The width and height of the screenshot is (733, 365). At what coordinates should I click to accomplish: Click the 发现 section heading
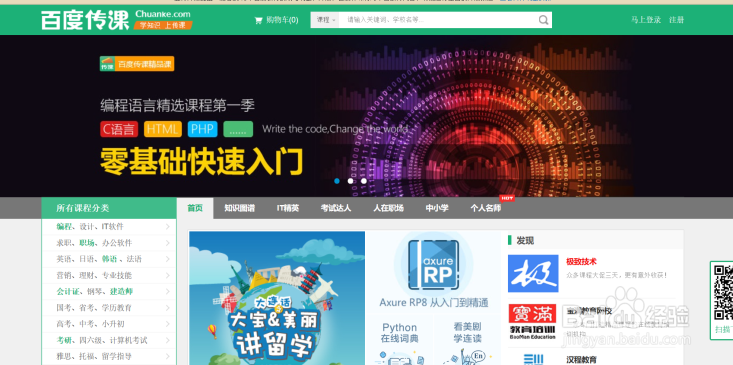[x=525, y=241]
